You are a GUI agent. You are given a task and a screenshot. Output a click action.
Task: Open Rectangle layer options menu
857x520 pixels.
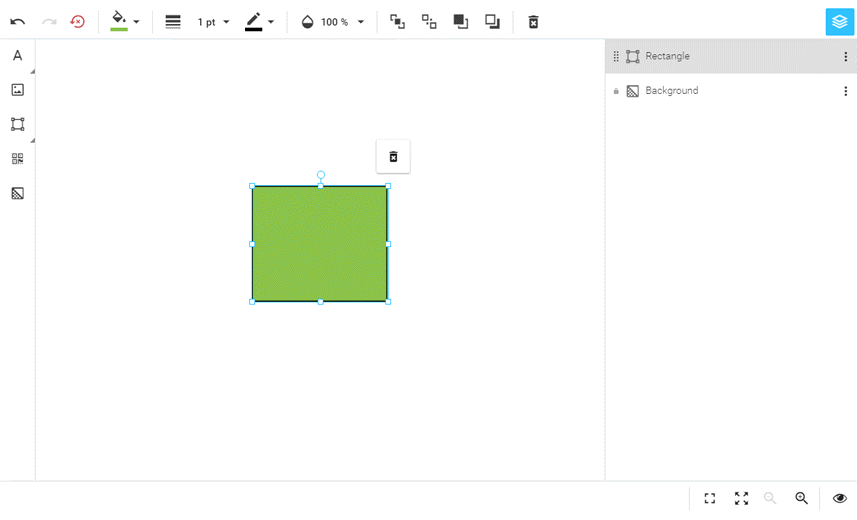(846, 56)
